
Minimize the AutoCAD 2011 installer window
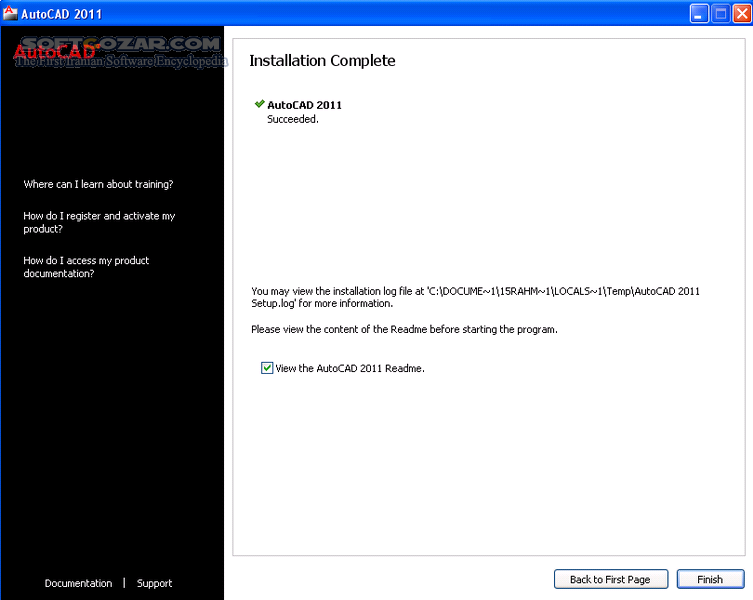699,13
